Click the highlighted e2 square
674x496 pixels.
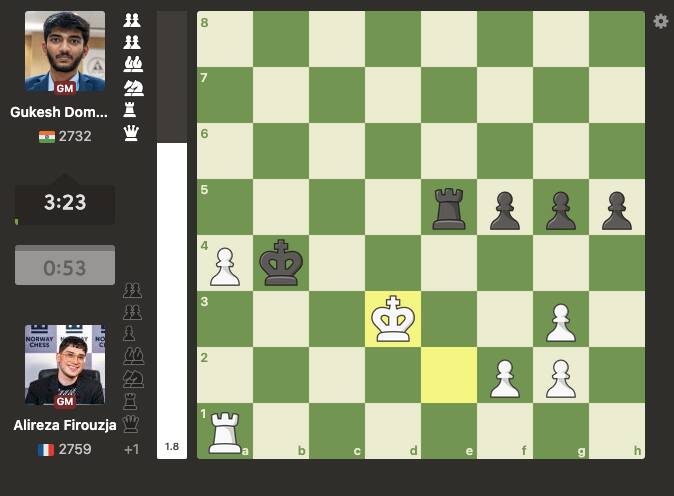click(x=449, y=375)
